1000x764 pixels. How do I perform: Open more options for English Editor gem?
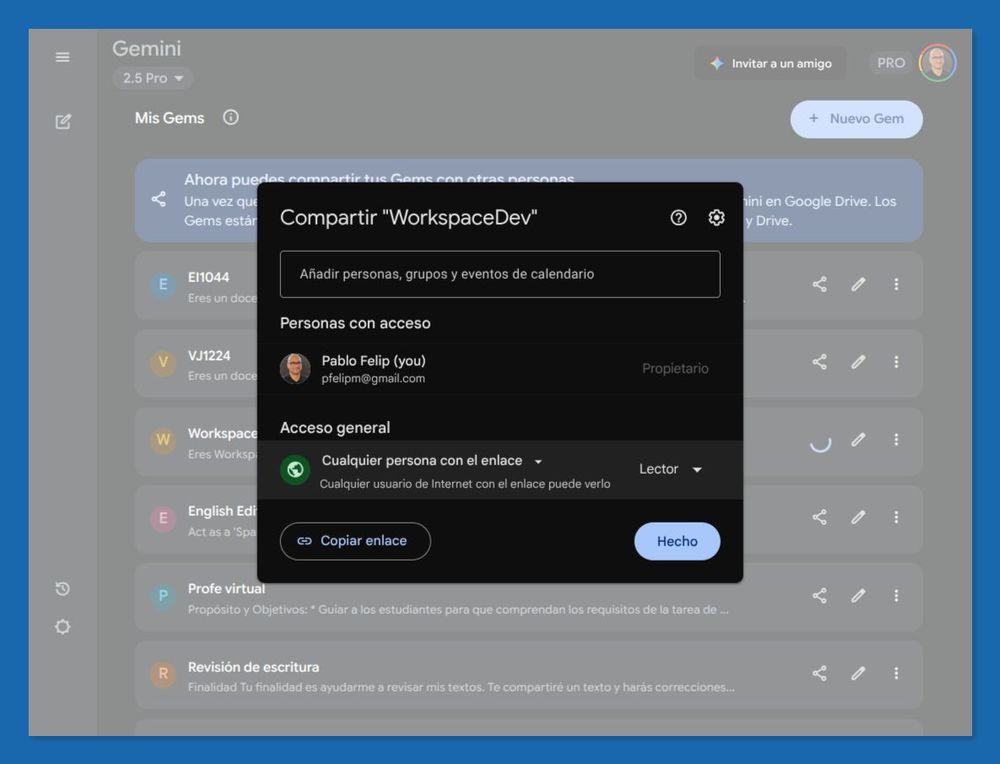[896, 517]
